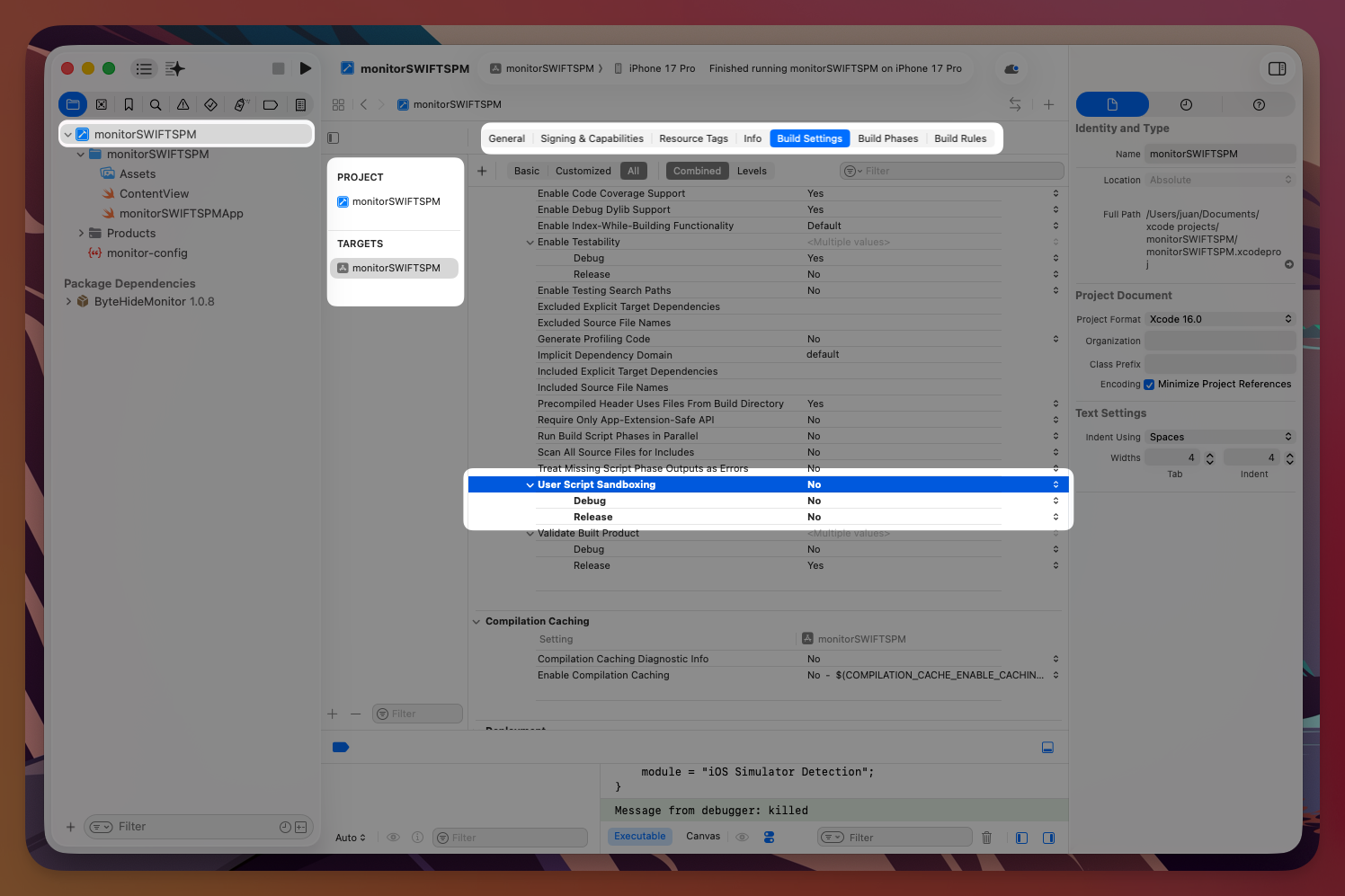
Task: Click the build settings Filter field
Action: coord(951,170)
